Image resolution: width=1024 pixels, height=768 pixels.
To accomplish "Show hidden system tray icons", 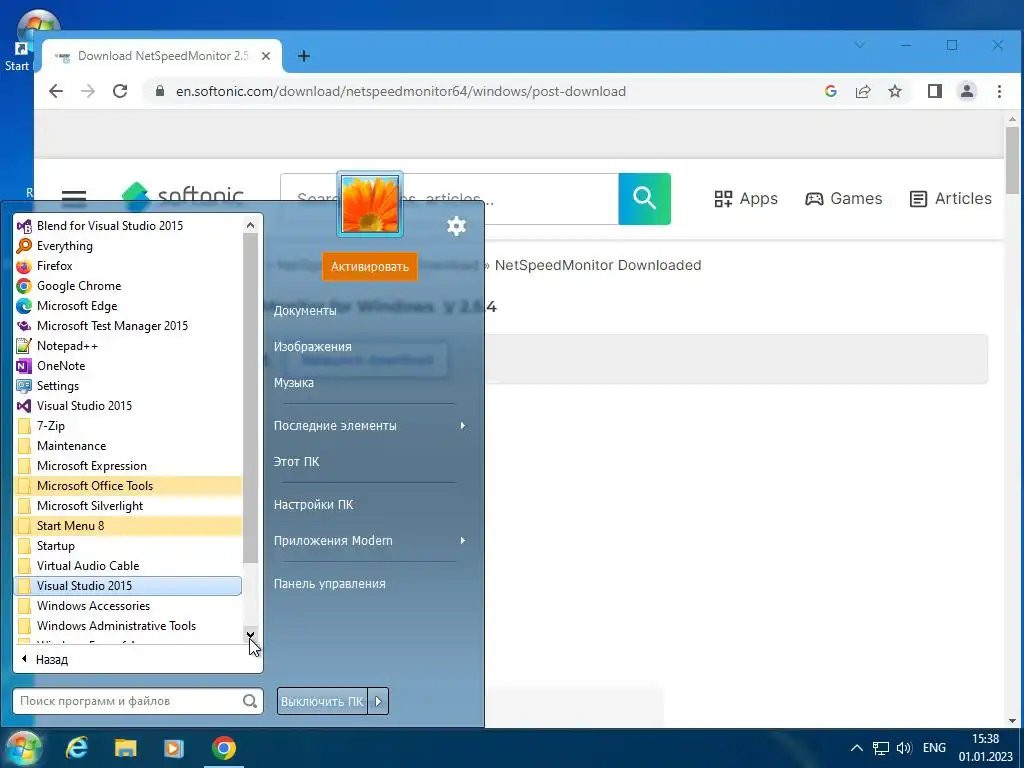I will [856, 748].
